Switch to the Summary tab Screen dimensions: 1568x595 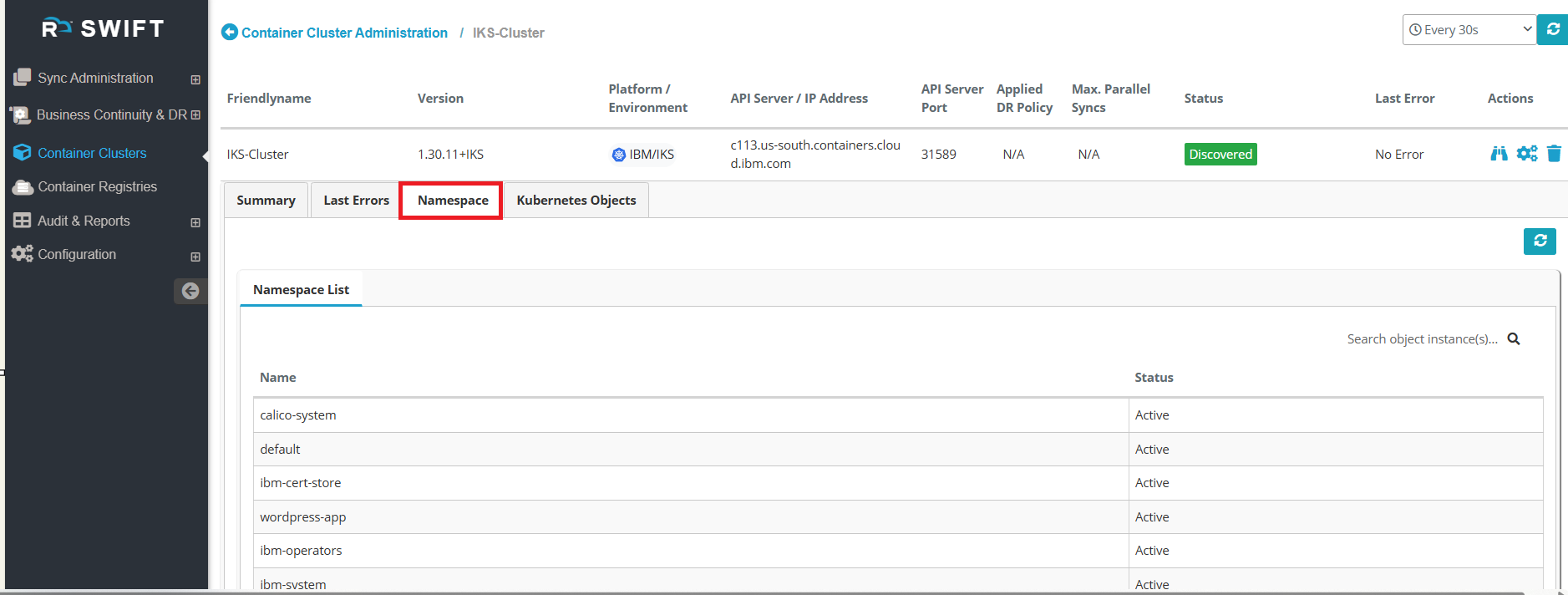(266, 201)
